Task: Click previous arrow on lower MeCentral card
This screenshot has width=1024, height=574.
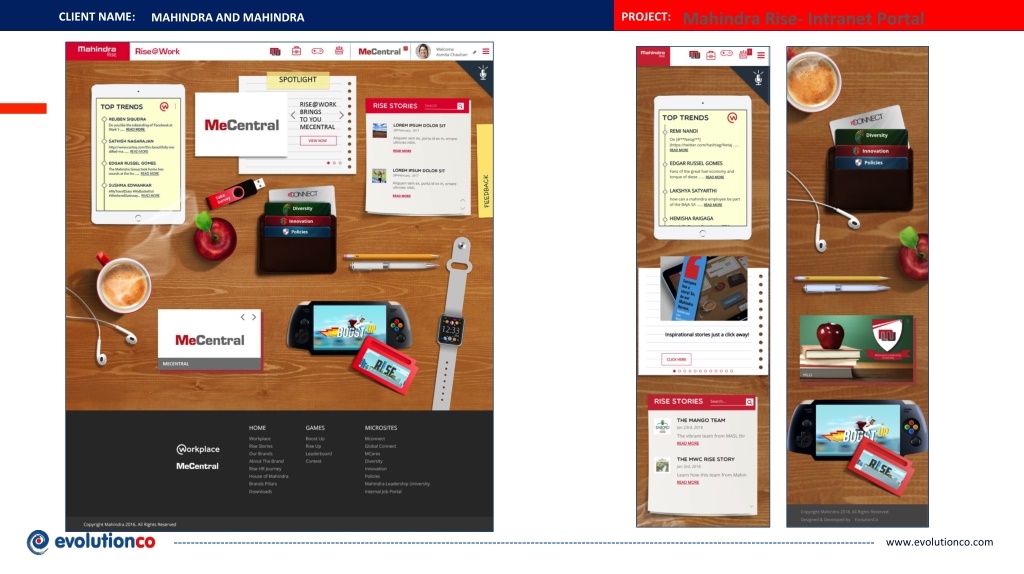Action: tap(242, 317)
